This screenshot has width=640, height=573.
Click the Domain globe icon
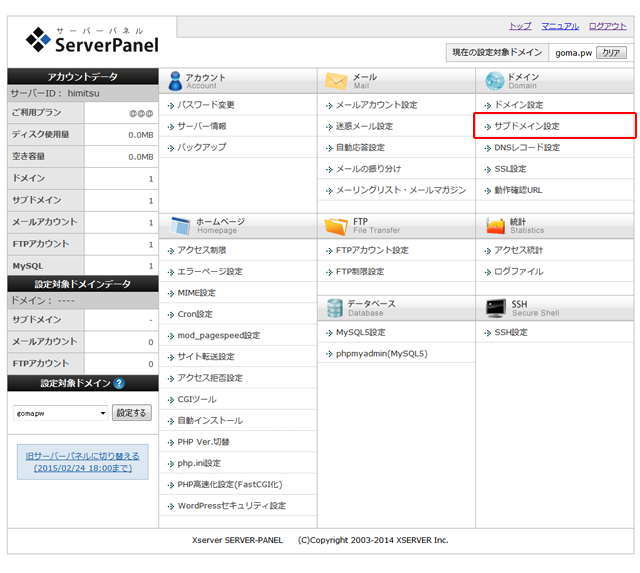[494, 81]
